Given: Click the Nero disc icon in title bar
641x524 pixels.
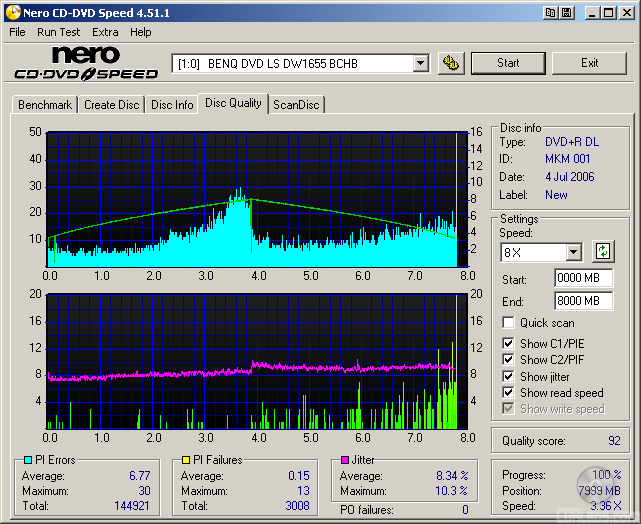Looking at the screenshot, I should (11, 12).
